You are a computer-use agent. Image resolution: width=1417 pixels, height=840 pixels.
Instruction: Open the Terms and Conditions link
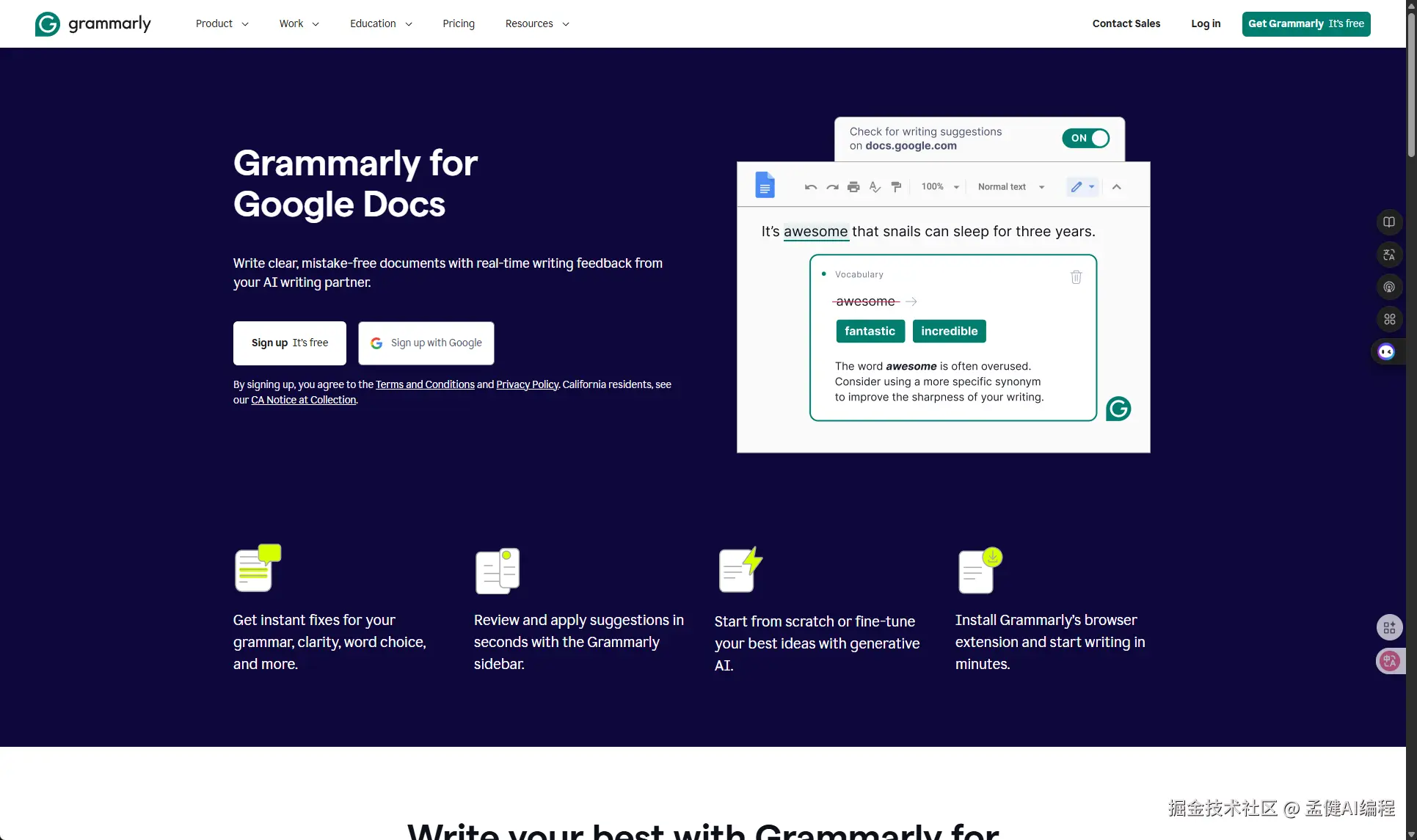pyautogui.click(x=425, y=384)
